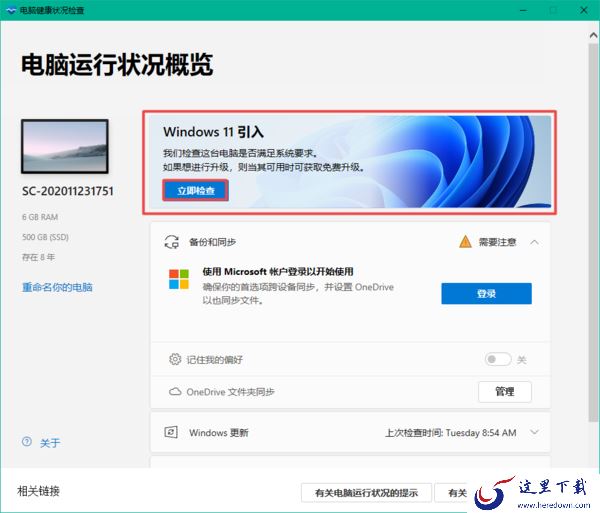Image resolution: width=600 pixels, height=513 pixels.
Task: Click the Microsoft logo icon
Action: [x=179, y=279]
